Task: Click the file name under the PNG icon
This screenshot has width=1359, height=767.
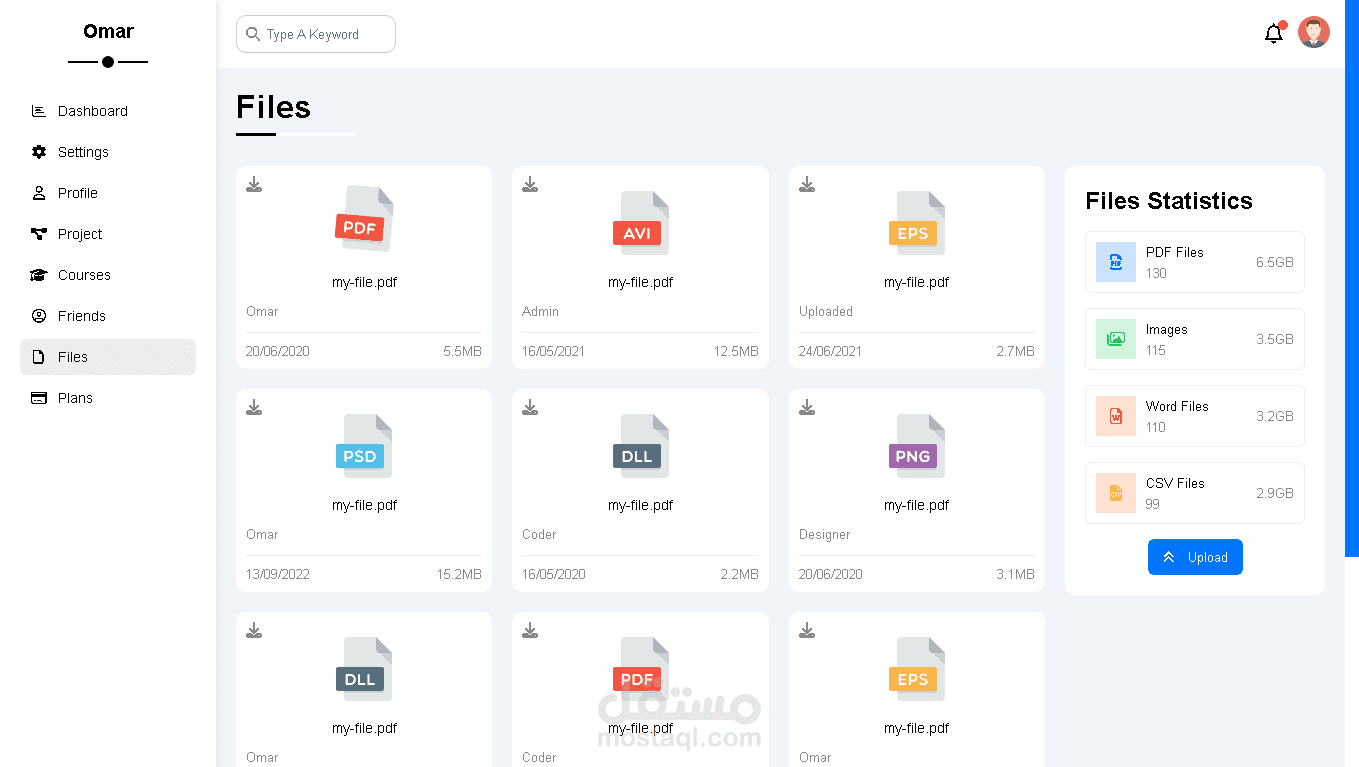Action: click(x=917, y=505)
